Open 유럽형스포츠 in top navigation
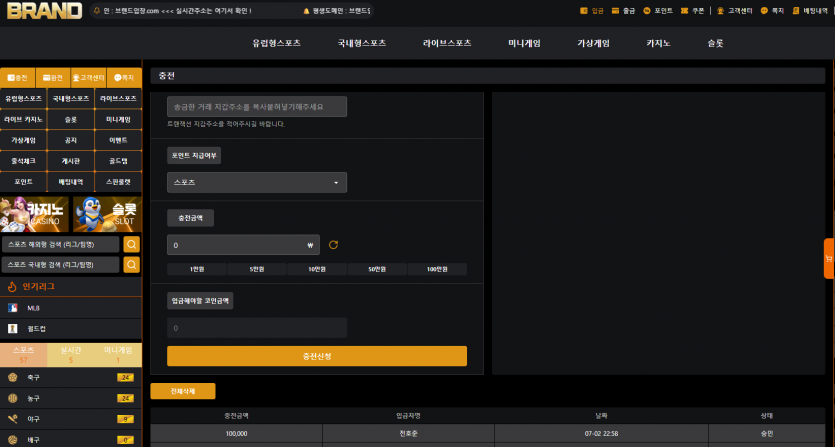835x447 pixels. tap(276, 43)
